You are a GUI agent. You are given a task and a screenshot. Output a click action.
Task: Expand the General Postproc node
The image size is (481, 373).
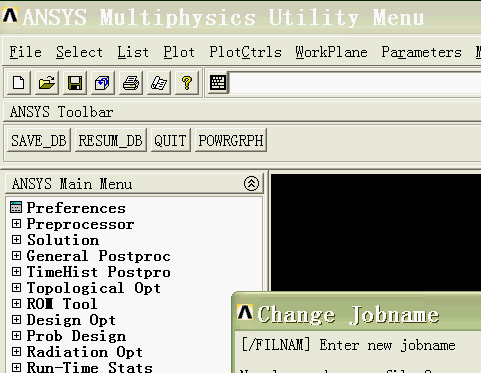pyautogui.click(x=16, y=255)
